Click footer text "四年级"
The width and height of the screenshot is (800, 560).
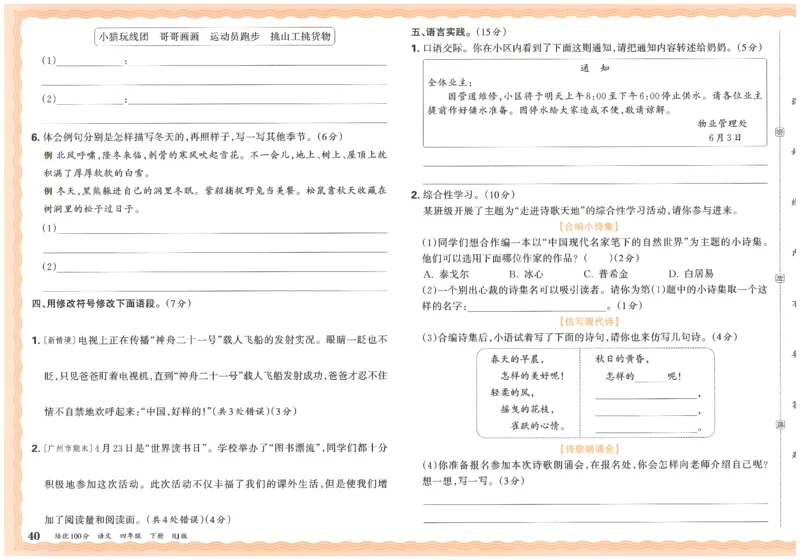tap(130, 536)
